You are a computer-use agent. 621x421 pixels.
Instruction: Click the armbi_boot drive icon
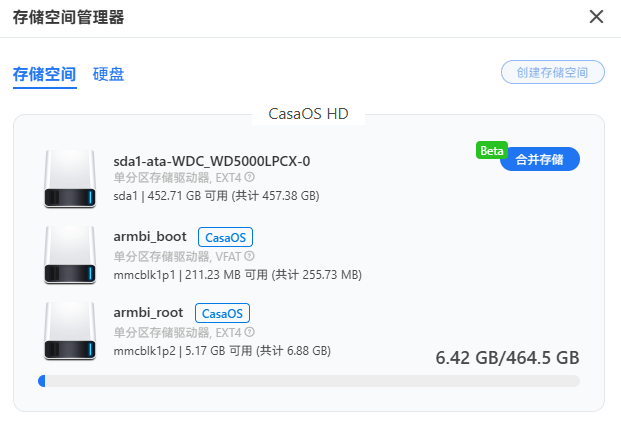pos(70,254)
